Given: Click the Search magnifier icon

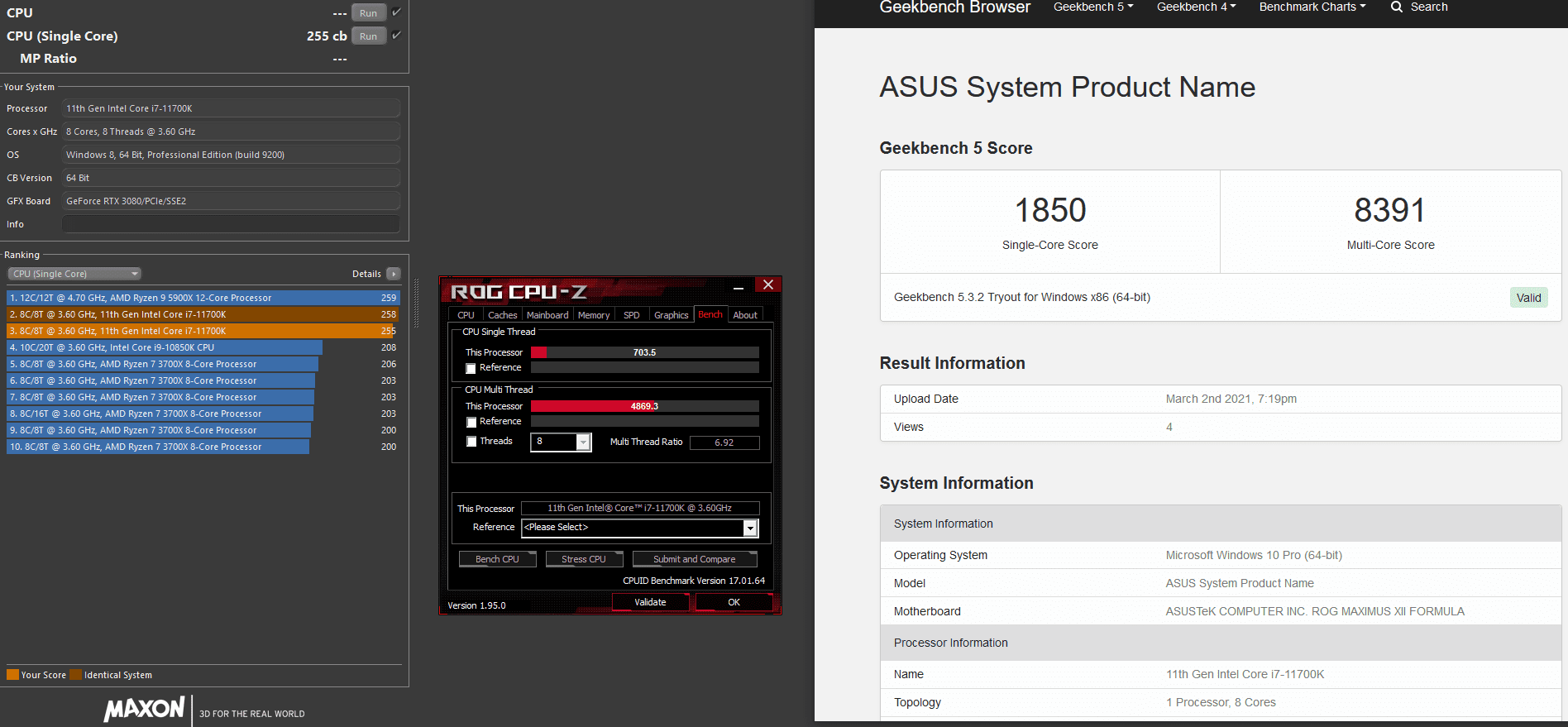Looking at the screenshot, I should (1397, 7).
